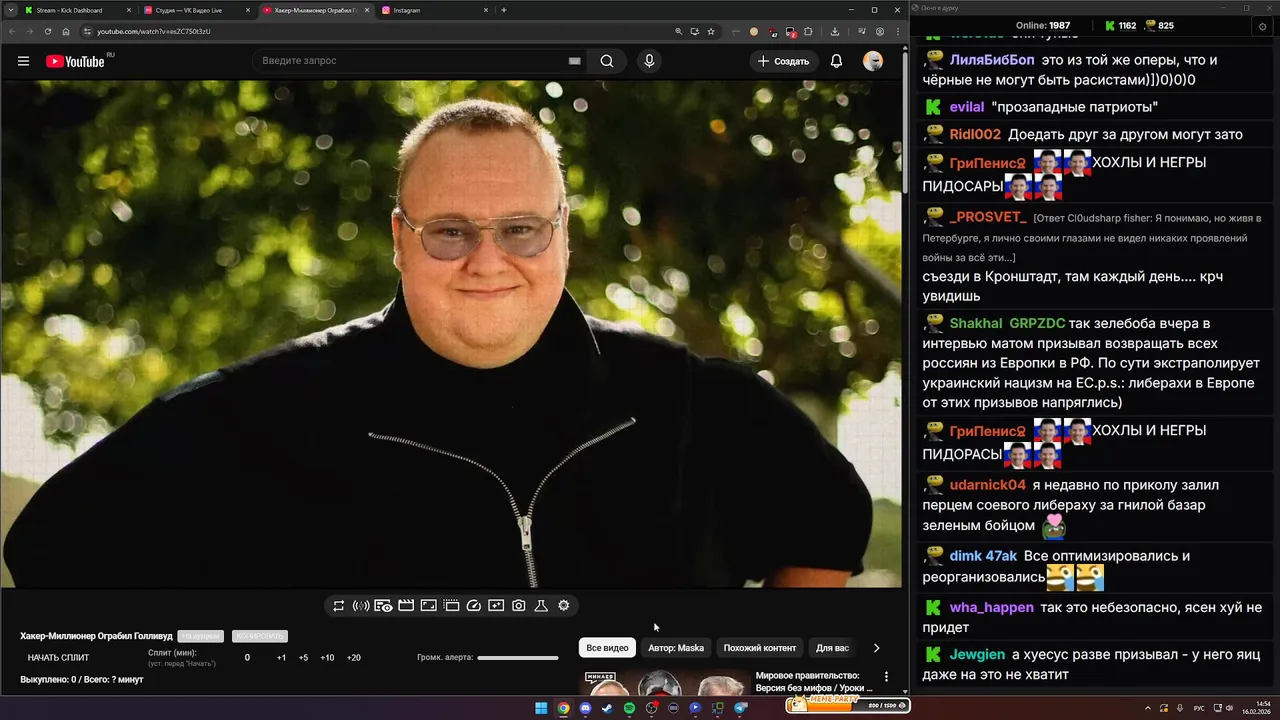The width and height of the screenshot is (1280, 720).
Task: Switch to Студия — VK Видео Live tab
Action: coord(197,10)
